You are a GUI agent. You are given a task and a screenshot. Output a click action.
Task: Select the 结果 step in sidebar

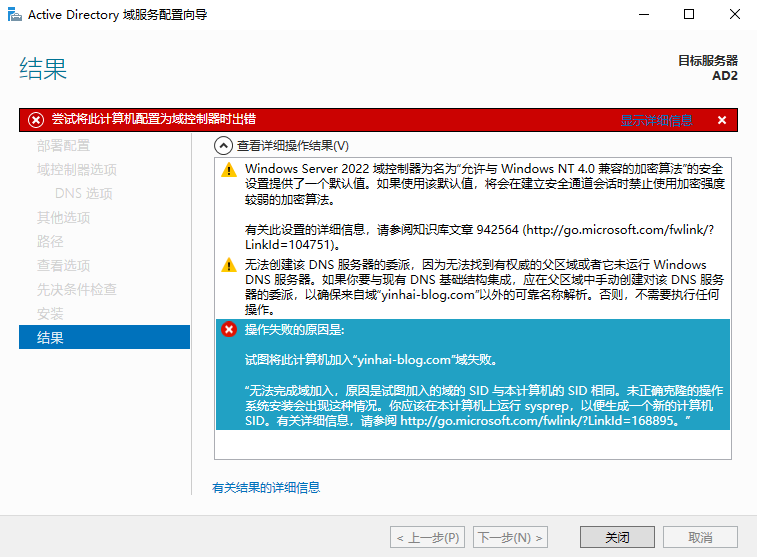[104, 337]
